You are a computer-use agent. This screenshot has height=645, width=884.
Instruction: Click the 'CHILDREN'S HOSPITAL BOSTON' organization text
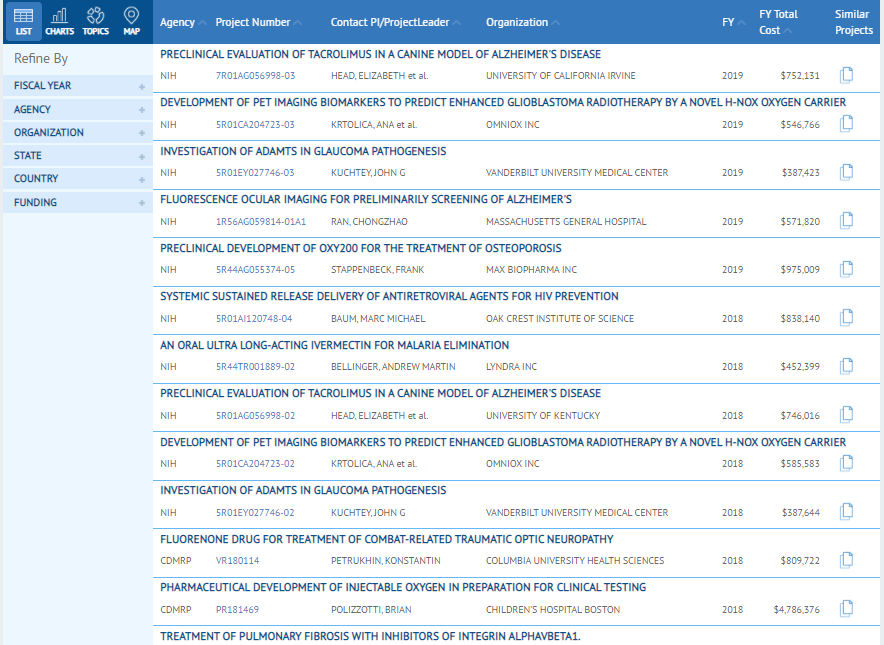[553, 609]
